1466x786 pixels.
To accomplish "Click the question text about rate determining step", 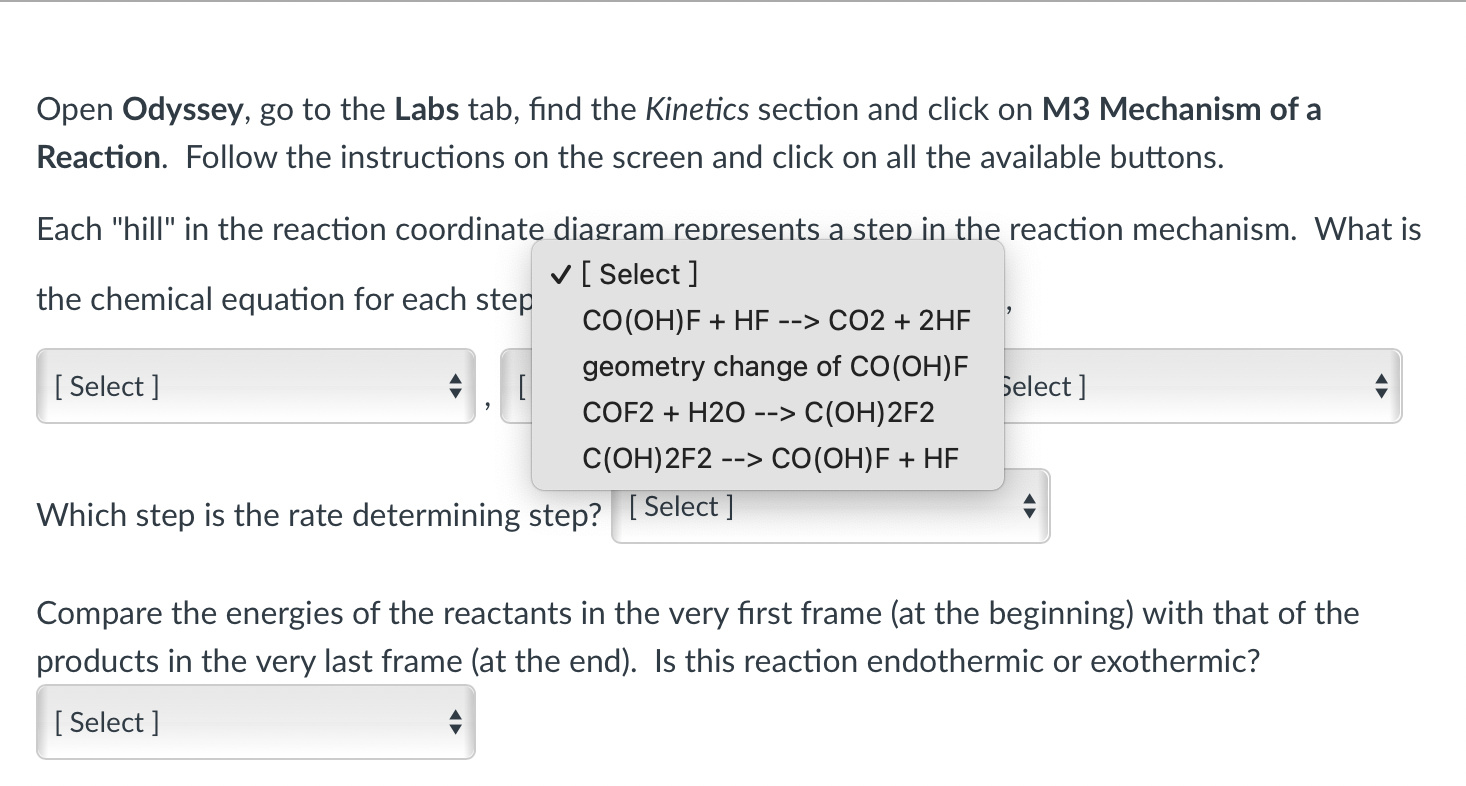I will pyautogui.click(x=318, y=515).
